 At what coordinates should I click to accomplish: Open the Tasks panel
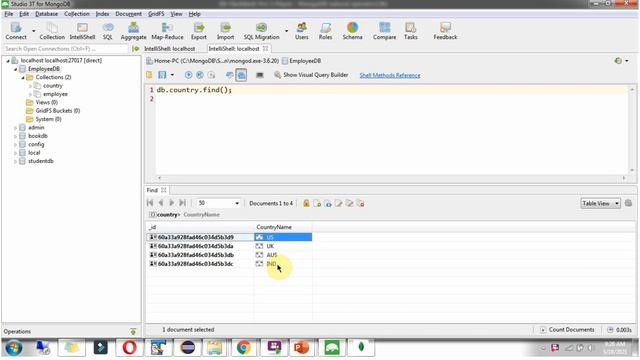pyautogui.click(x=411, y=31)
